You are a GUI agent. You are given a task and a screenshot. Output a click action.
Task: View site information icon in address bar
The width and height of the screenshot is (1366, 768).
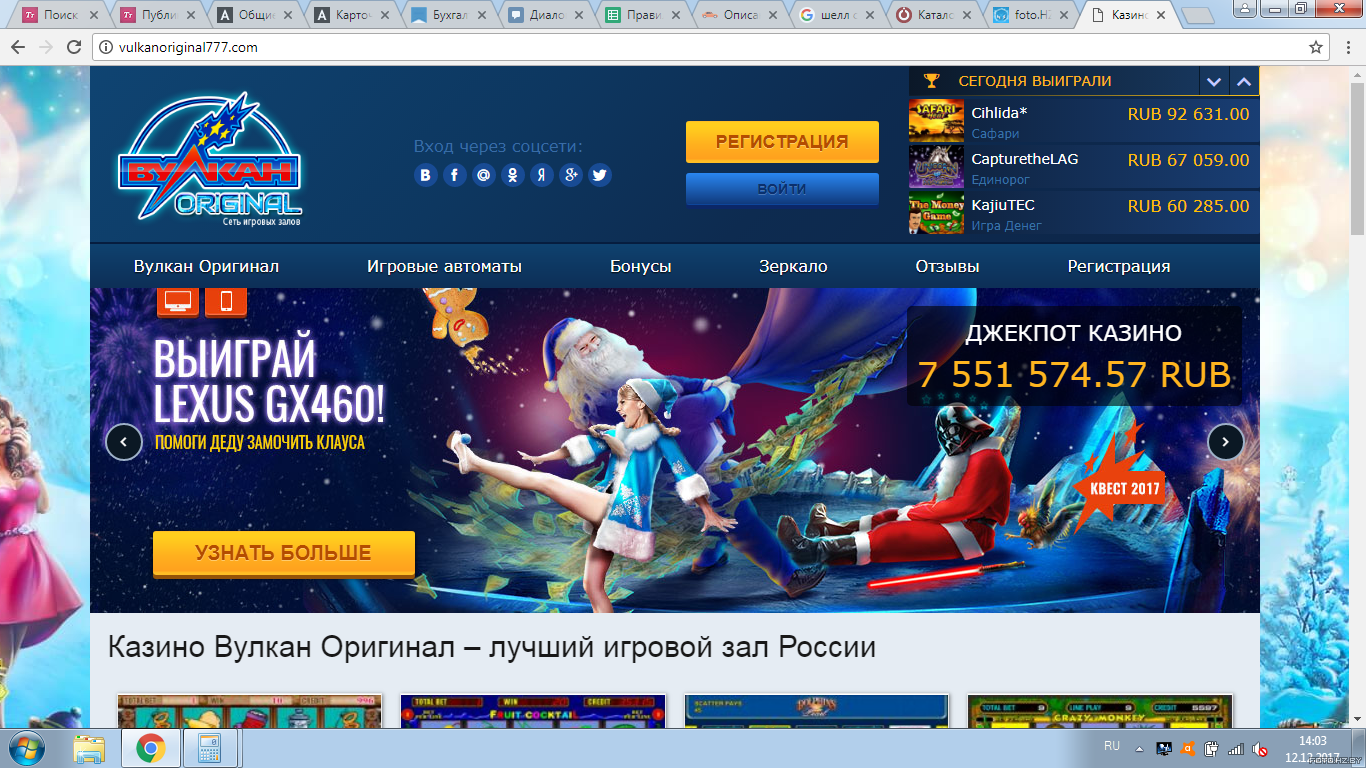[105, 47]
